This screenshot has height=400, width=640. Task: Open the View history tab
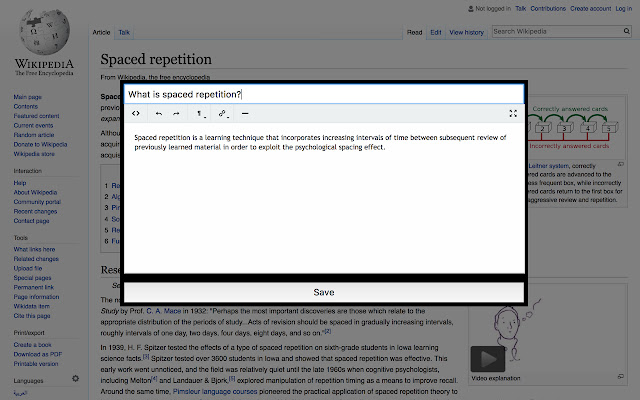click(466, 33)
